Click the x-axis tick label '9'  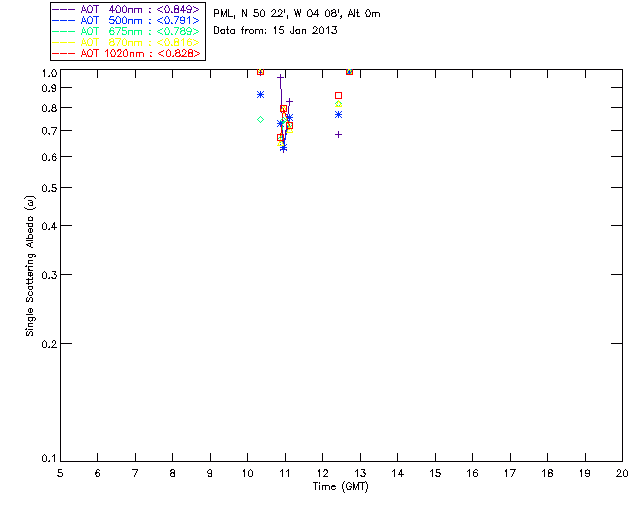click(x=210, y=474)
